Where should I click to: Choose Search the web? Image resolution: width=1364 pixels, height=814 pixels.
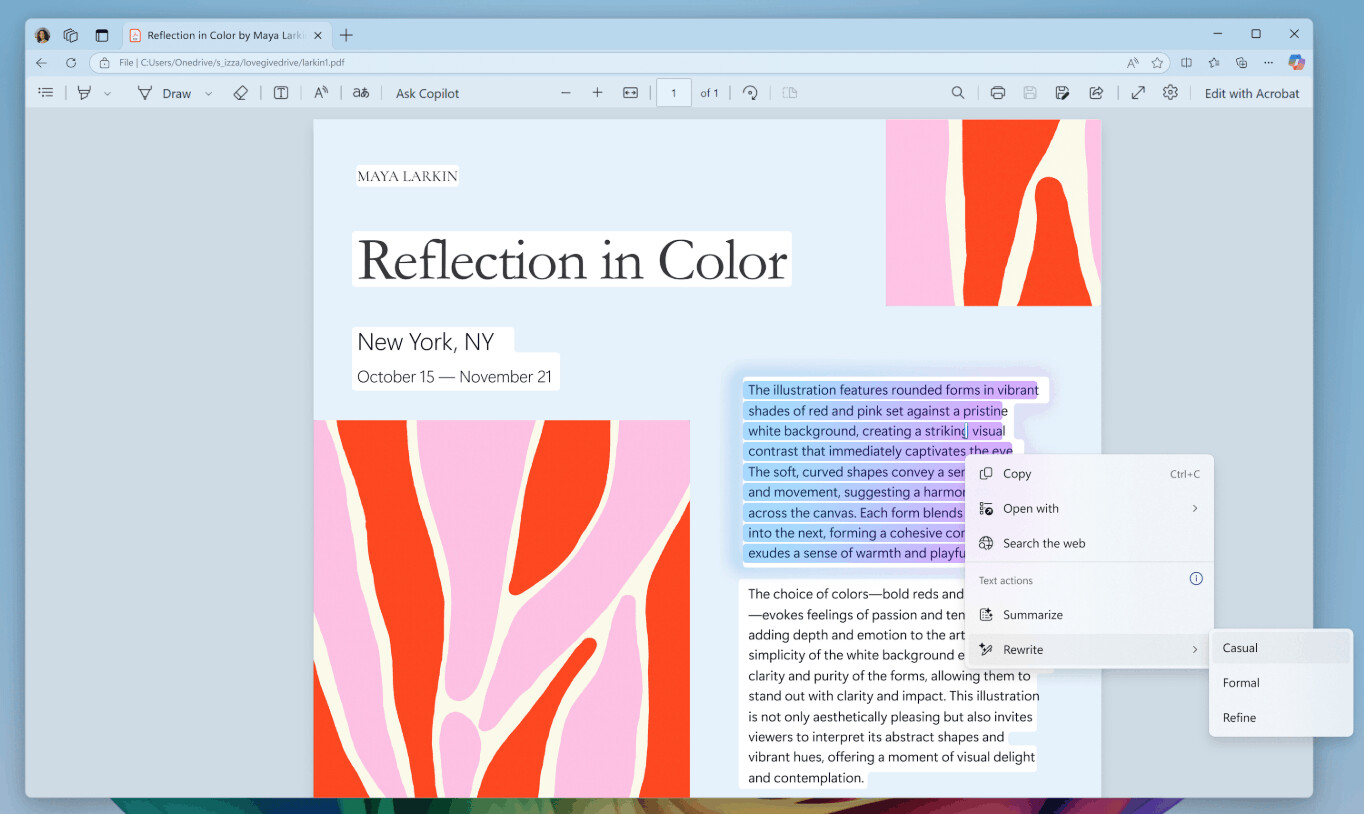(x=1089, y=543)
